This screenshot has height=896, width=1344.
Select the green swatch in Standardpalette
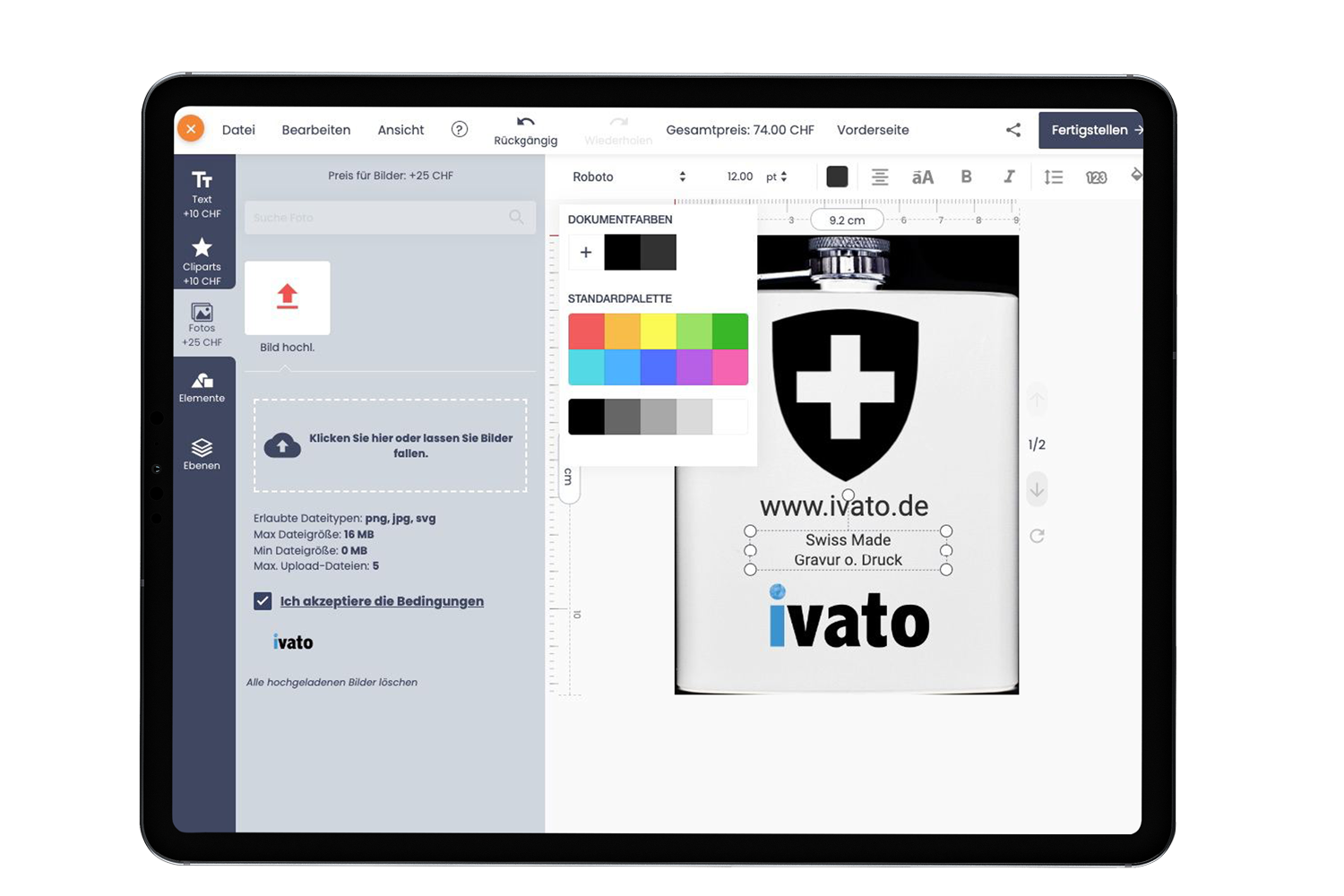tap(729, 332)
